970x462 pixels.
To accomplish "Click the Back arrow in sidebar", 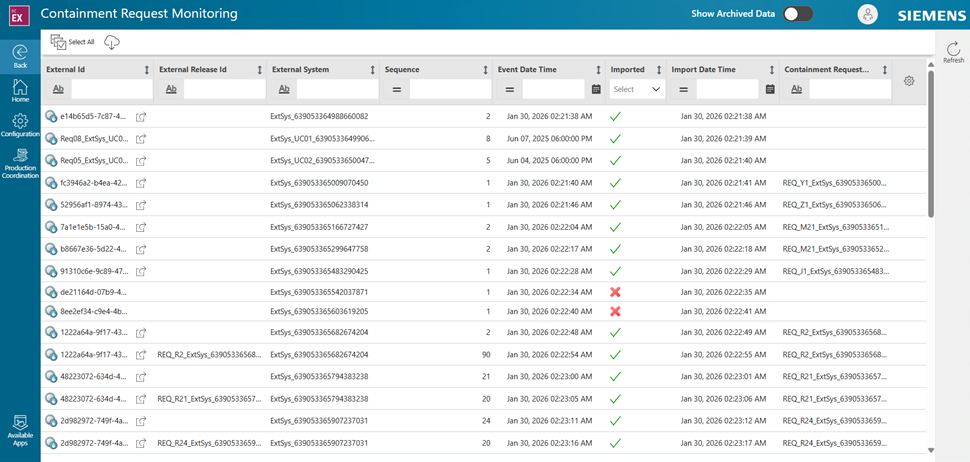I will point(20,54).
